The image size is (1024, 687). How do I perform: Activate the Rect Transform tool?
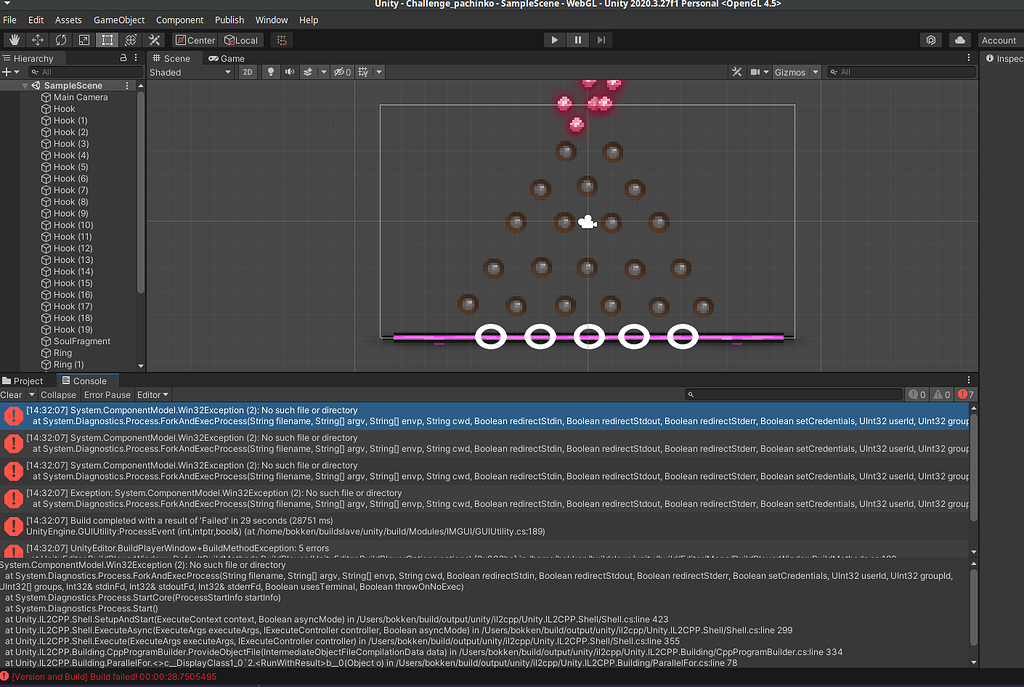click(x=106, y=40)
